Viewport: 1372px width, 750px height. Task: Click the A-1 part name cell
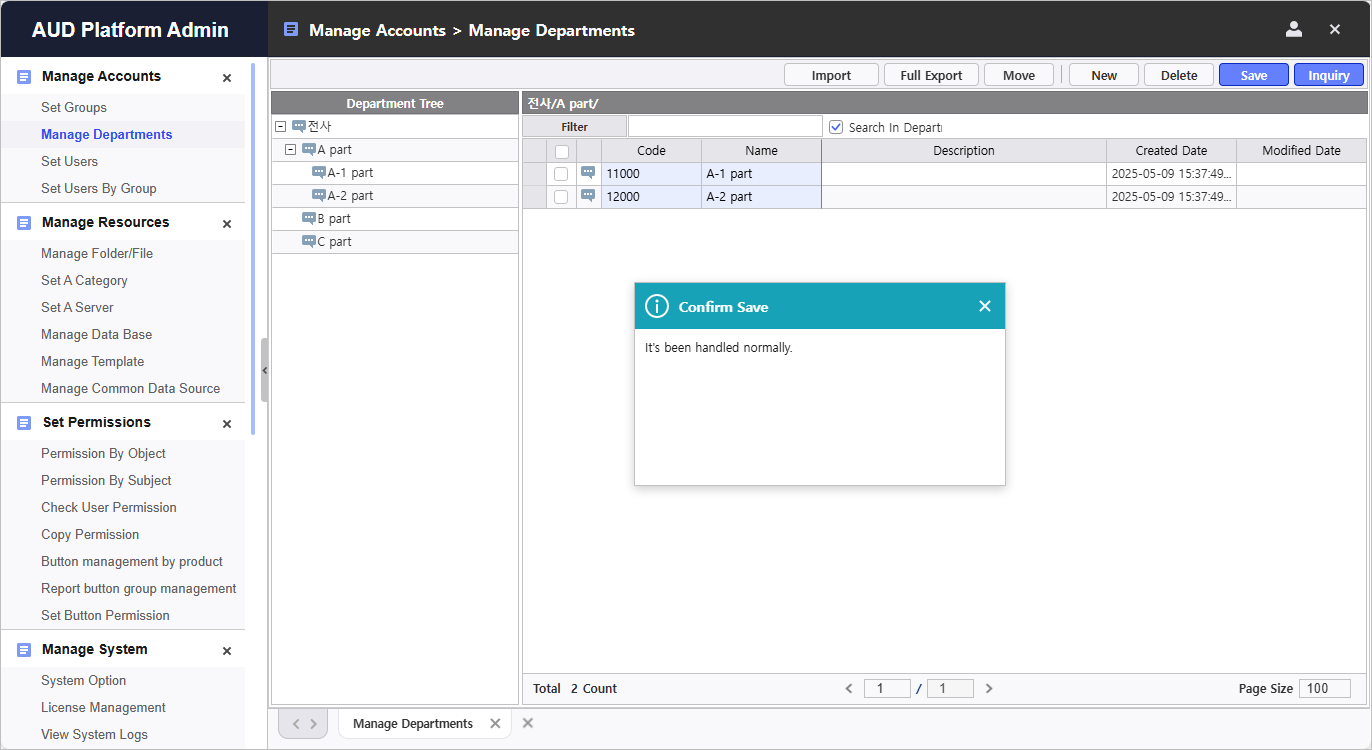[761, 174]
